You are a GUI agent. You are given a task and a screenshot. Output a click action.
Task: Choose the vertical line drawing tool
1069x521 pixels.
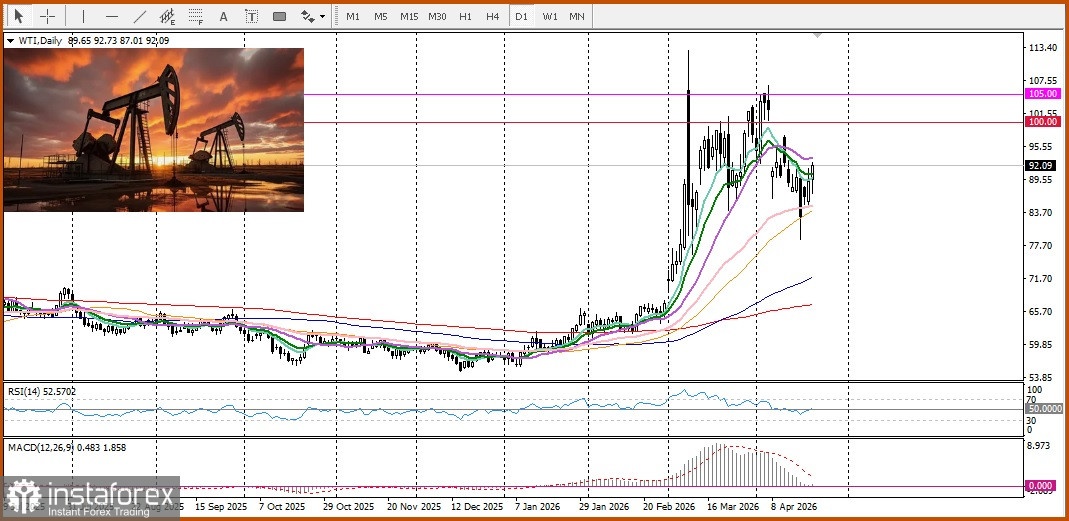(83, 17)
